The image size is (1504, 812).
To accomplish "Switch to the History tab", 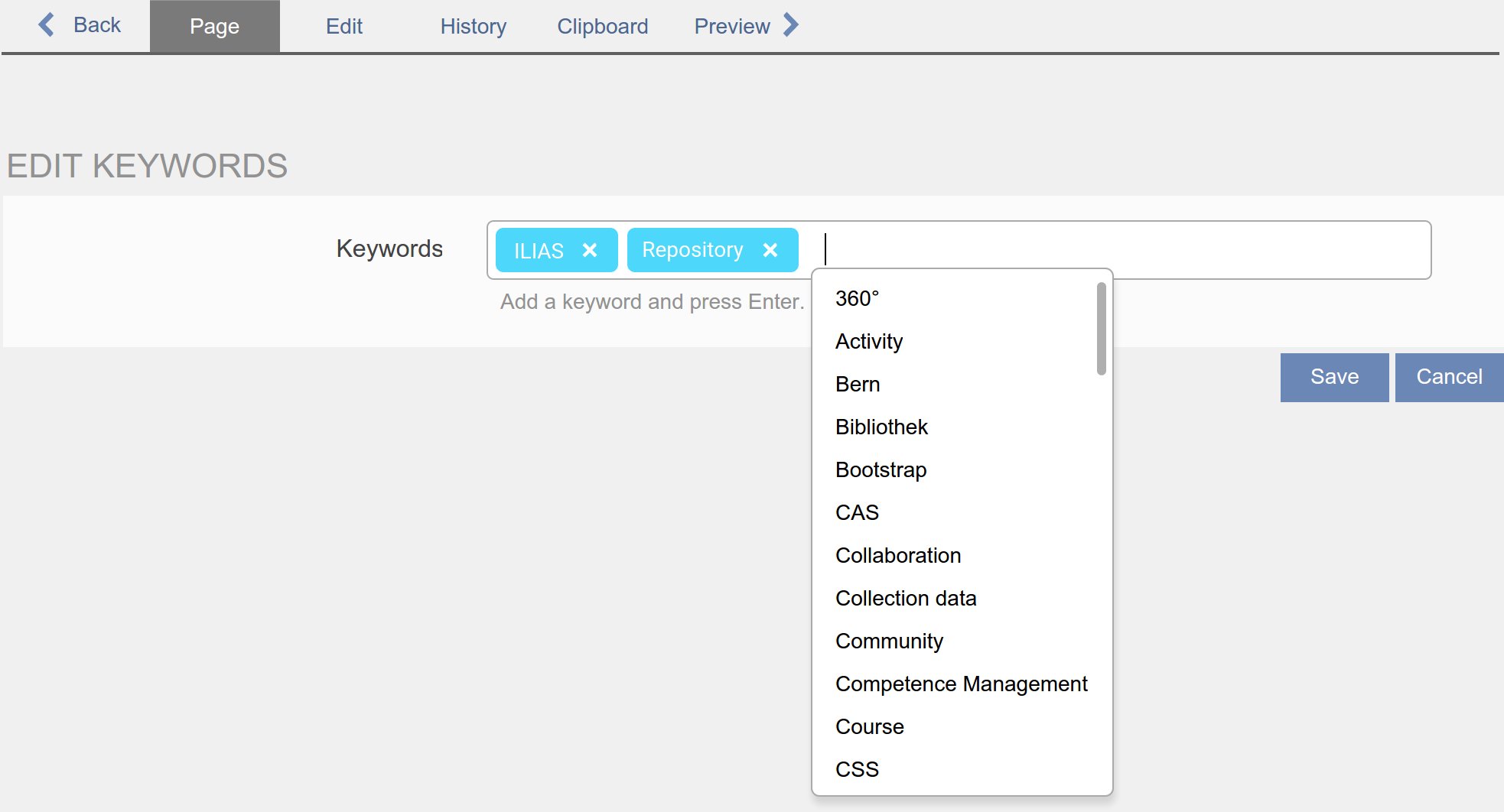I will (x=473, y=27).
